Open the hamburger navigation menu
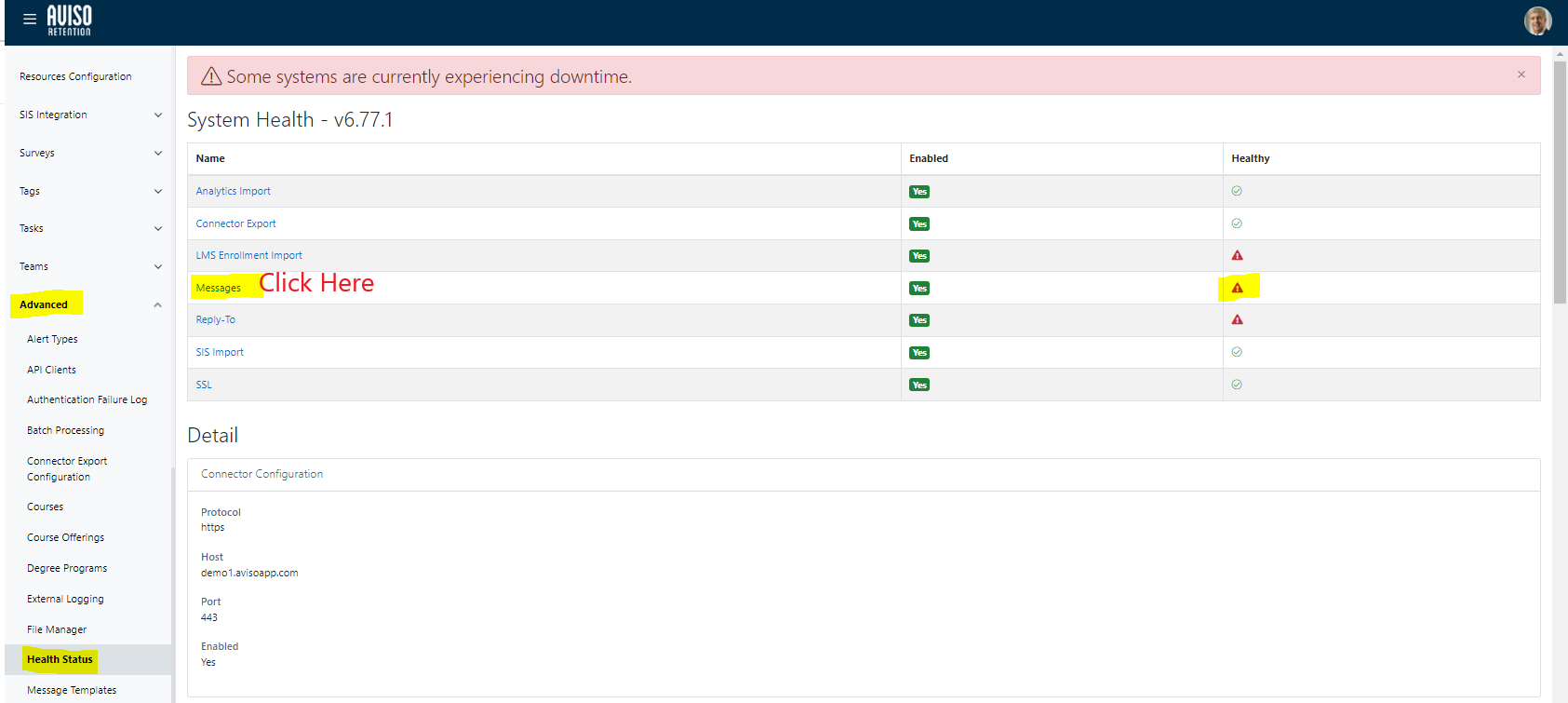 (30, 19)
